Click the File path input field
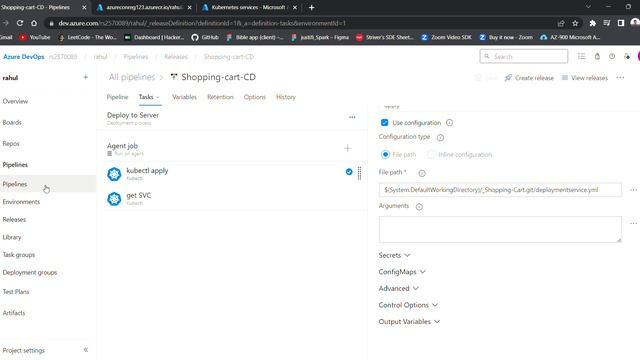The image size is (640, 360). pyautogui.click(x=500, y=190)
